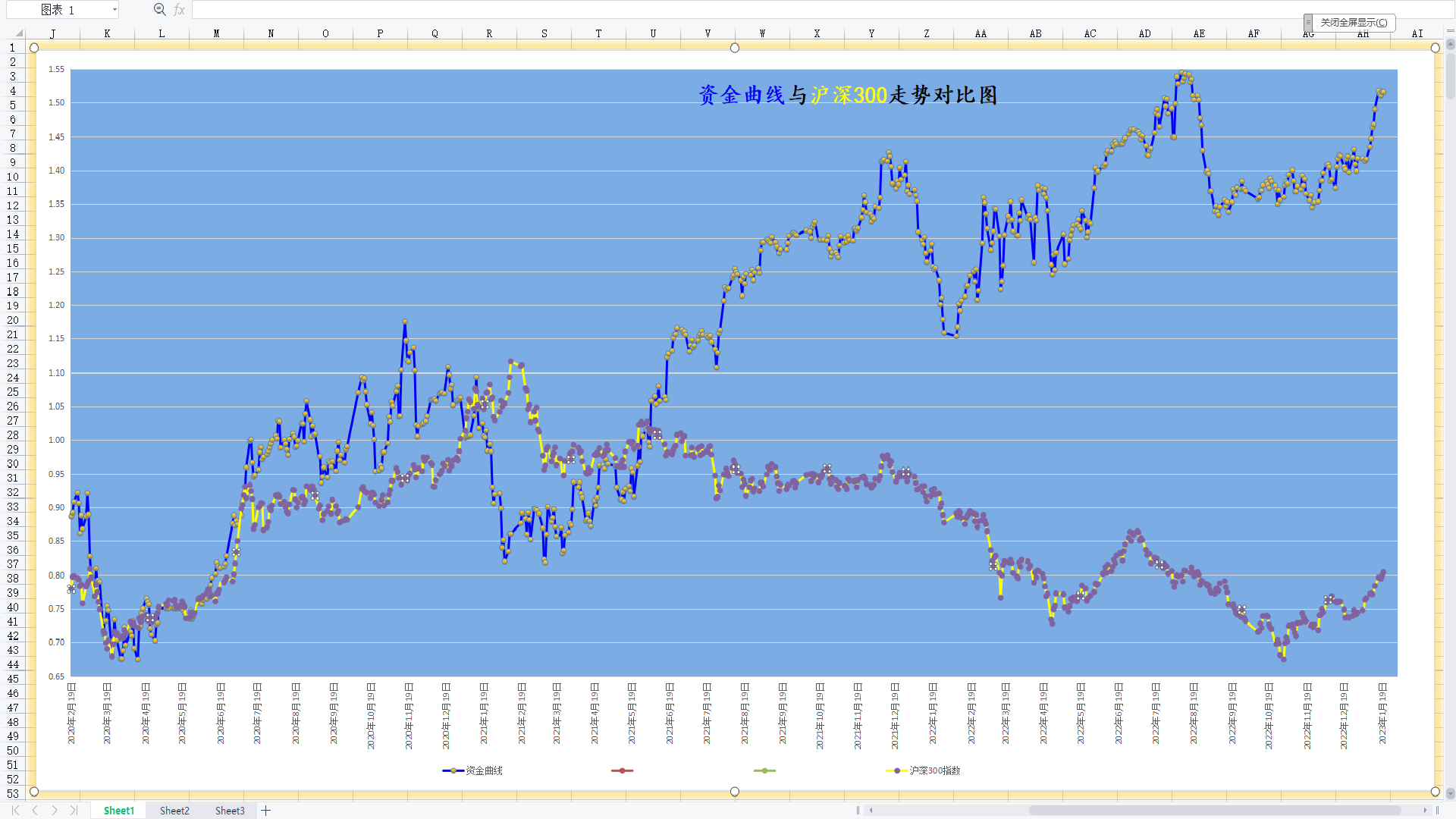Add a new sheet with plus icon
Screen dimensions: 1456x819
click(266, 811)
